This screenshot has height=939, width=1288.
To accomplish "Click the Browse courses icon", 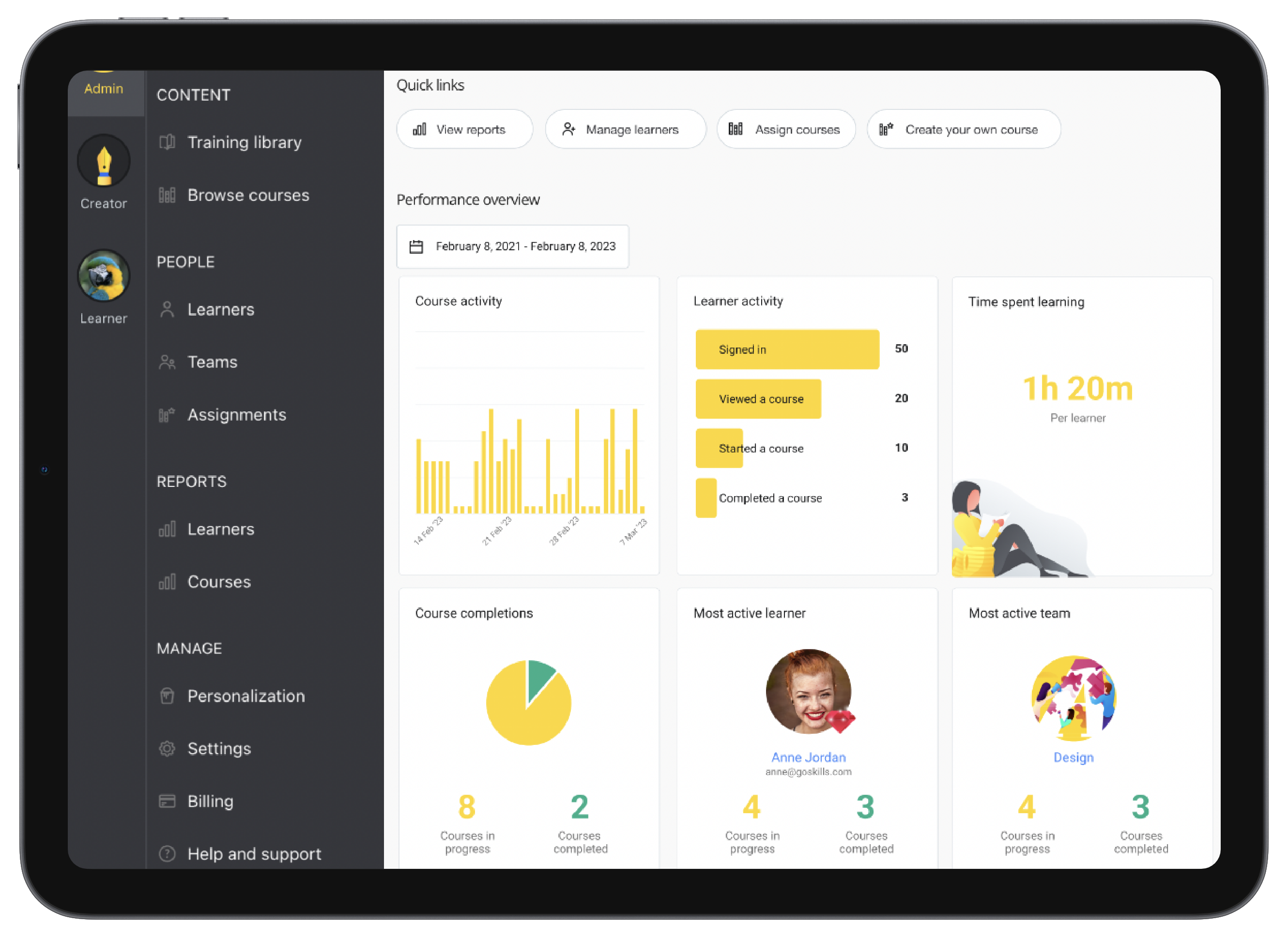I will (x=167, y=195).
